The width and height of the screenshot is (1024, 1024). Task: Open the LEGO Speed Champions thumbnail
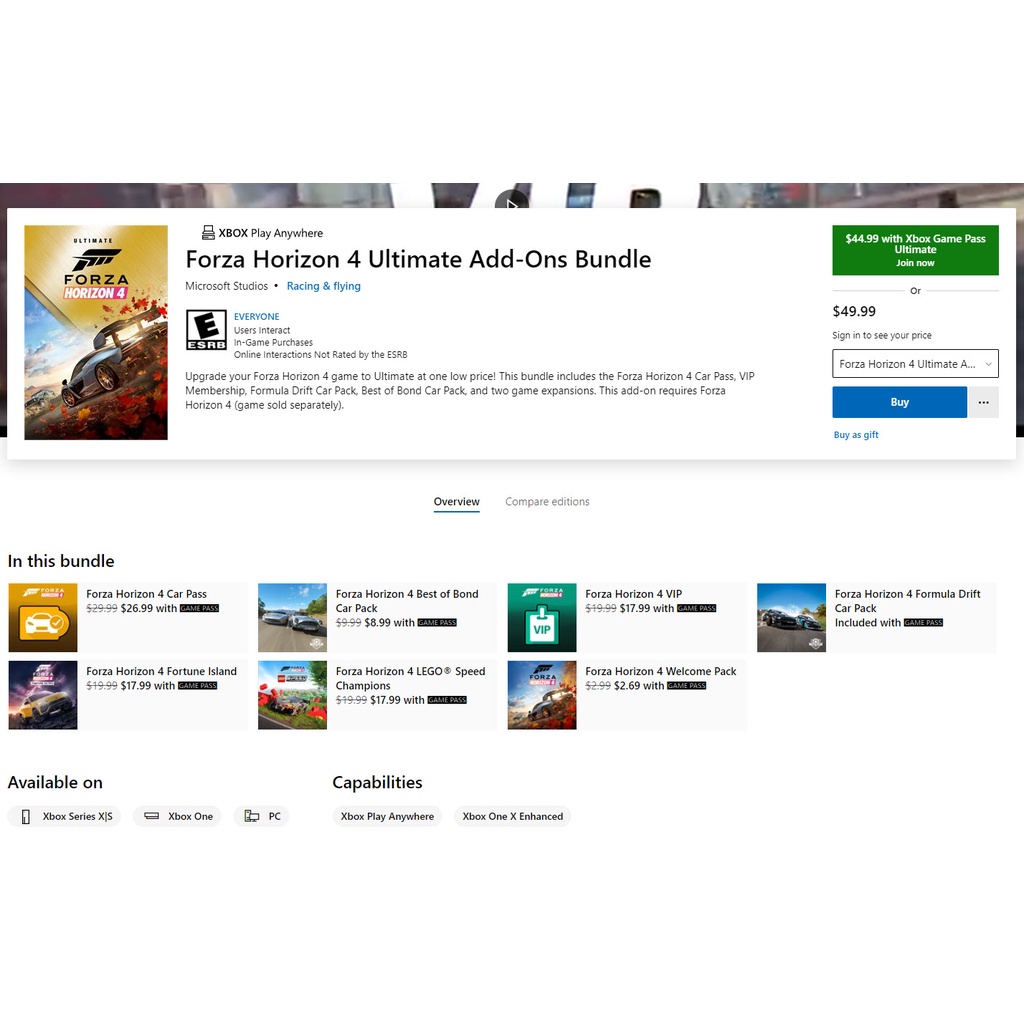coord(292,695)
